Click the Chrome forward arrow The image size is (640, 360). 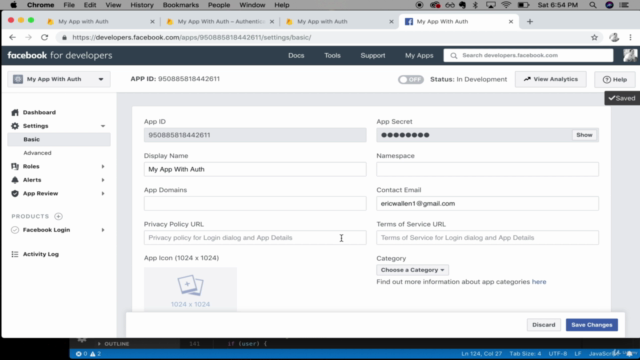coord(28,37)
